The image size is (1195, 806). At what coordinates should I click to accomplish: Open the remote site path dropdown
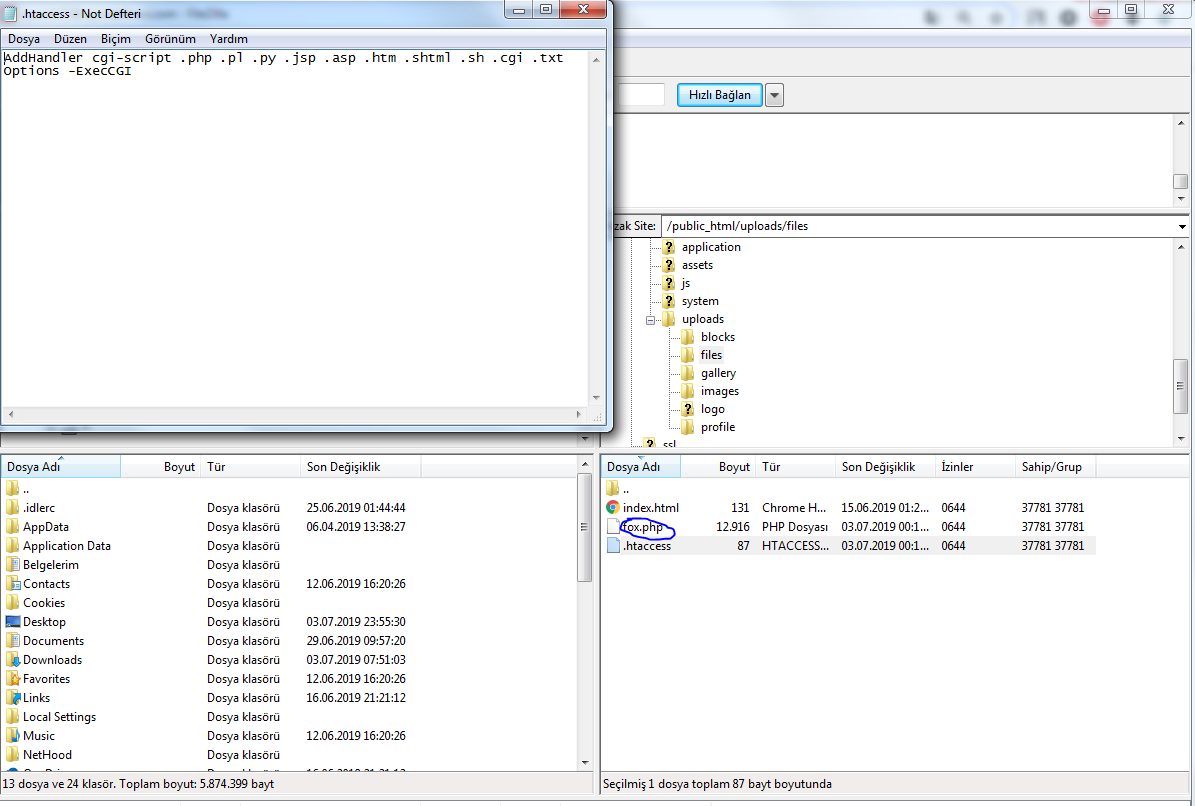click(x=1181, y=226)
